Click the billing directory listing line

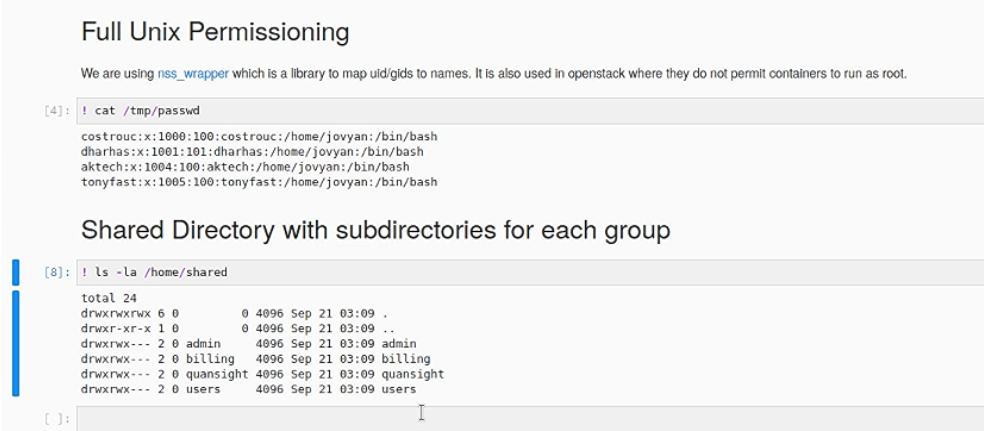255,358
